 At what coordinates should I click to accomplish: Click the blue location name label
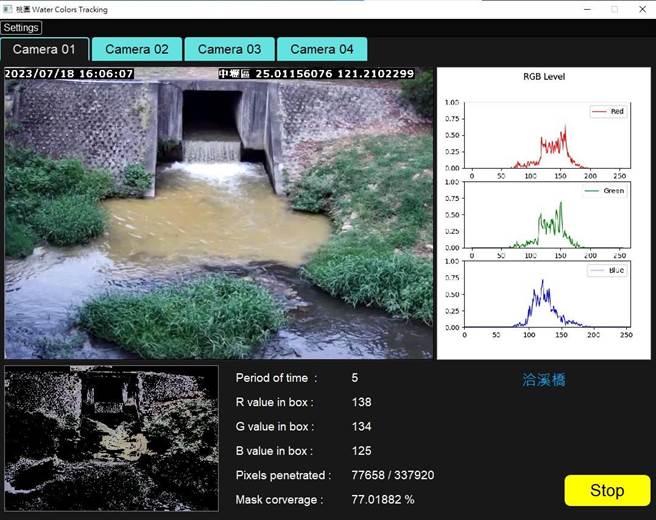[x=543, y=380]
